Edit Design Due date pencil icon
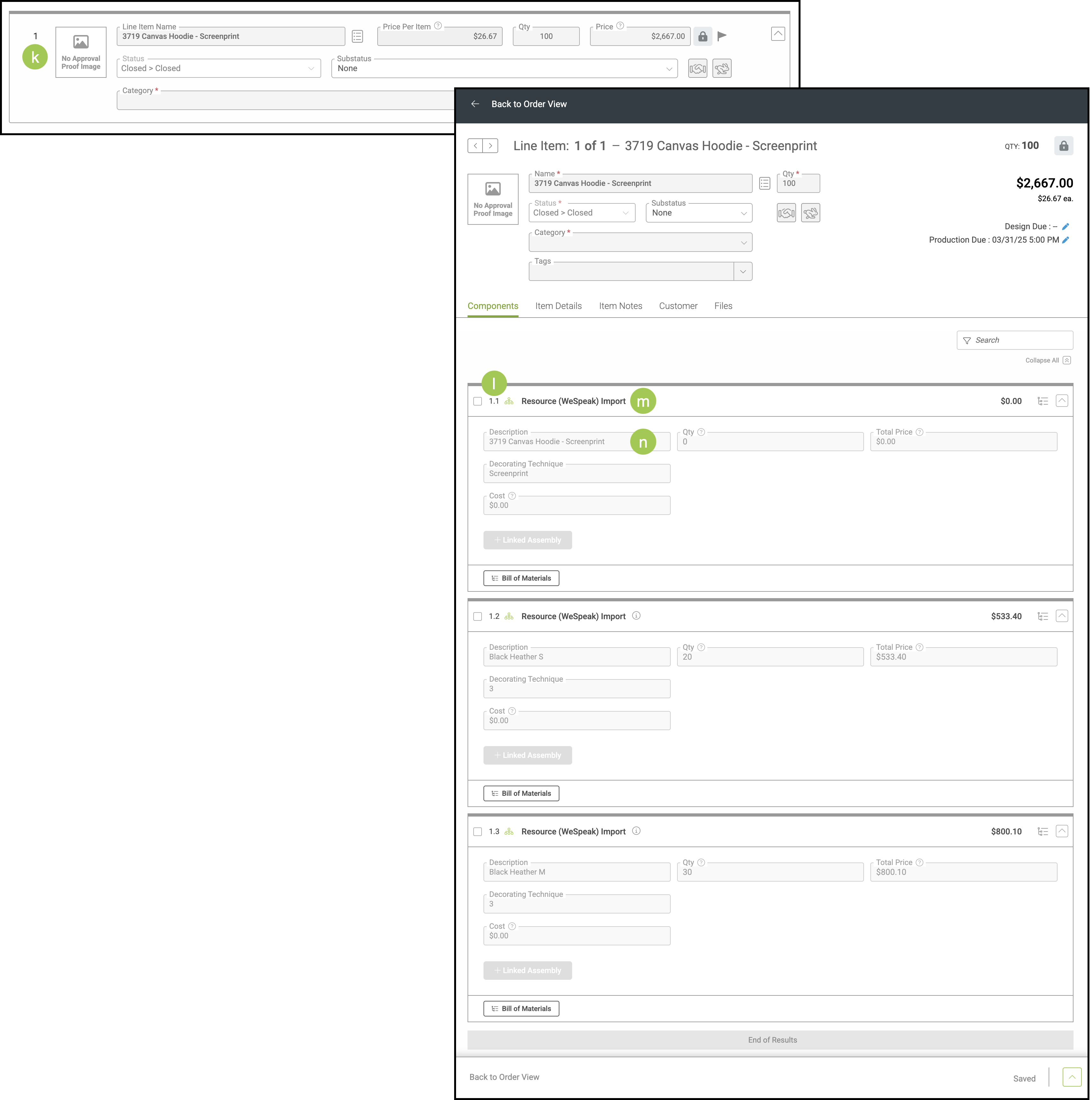Screen dimensions: 1092x1100 coord(1065,227)
